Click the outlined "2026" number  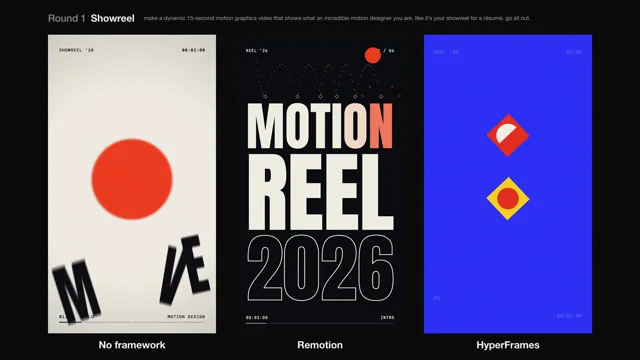(x=320, y=268)
